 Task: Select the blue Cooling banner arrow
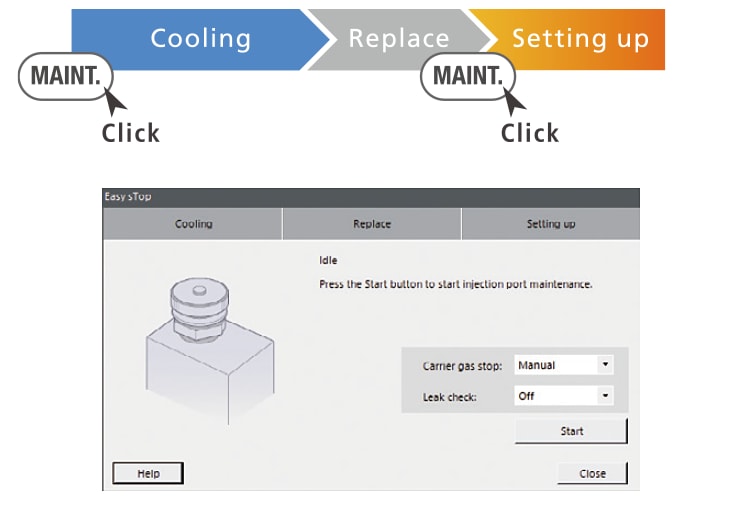pos(199,40)
